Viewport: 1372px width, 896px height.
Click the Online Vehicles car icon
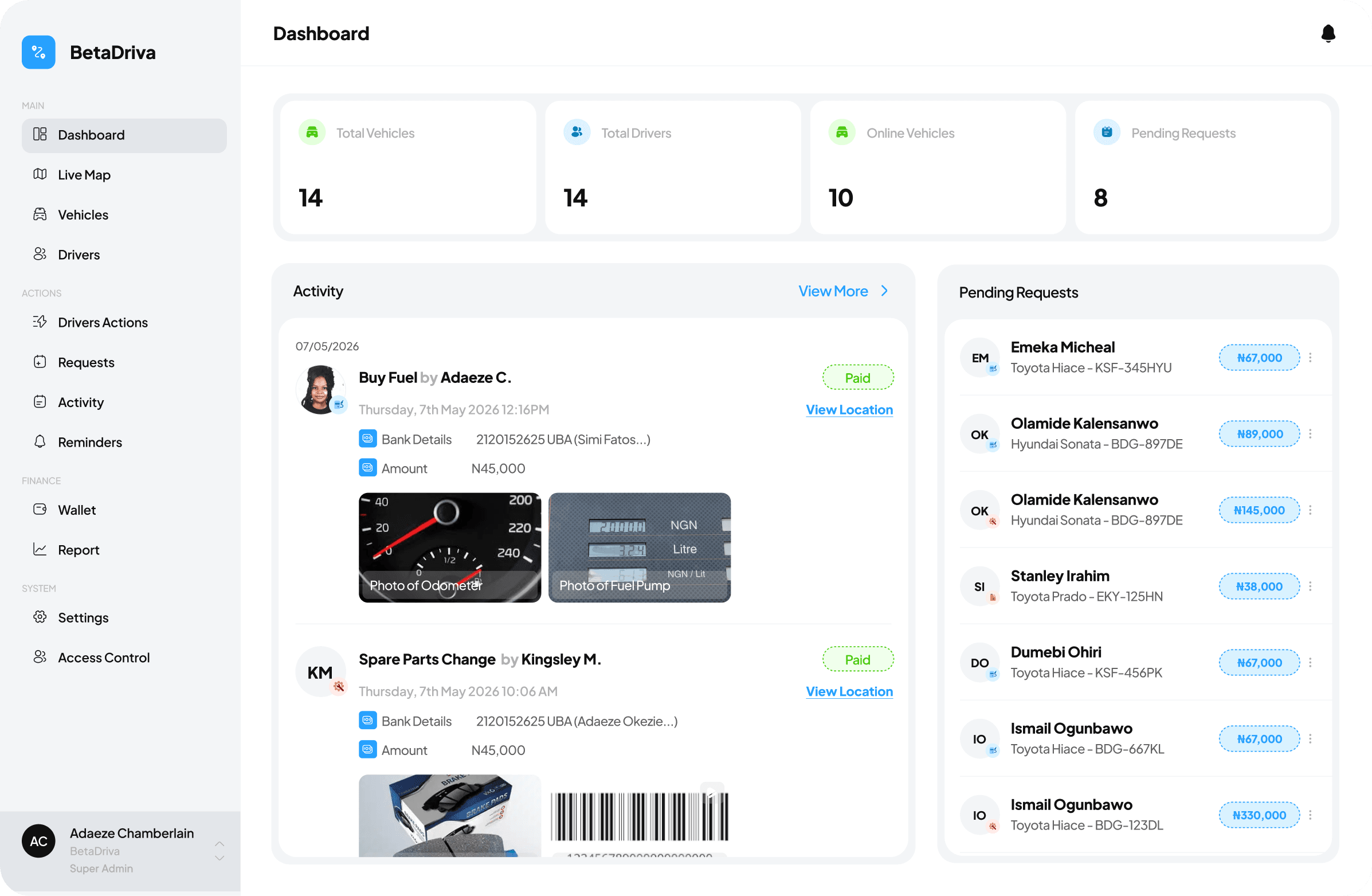coord(842,132)
